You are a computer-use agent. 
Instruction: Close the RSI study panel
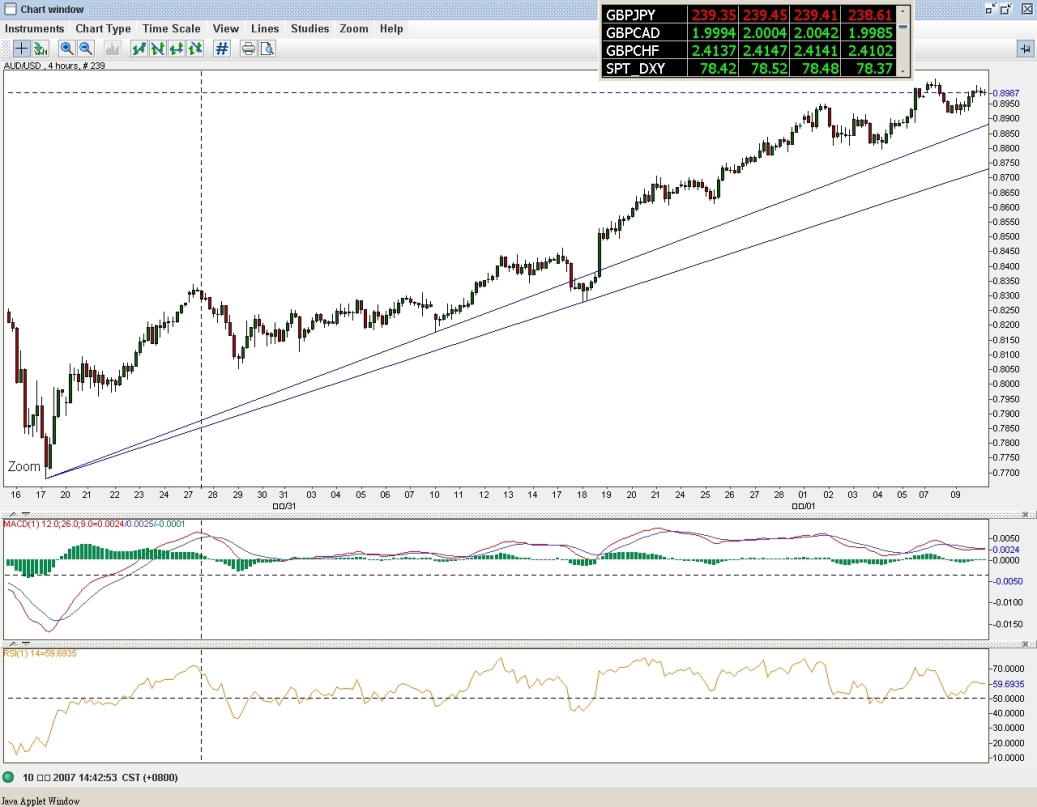(x=1026, y=643)
